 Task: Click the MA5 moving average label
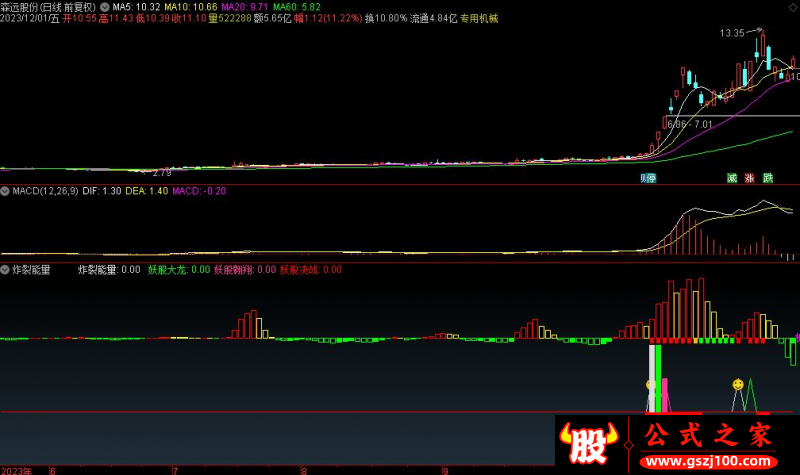[137, 6]
